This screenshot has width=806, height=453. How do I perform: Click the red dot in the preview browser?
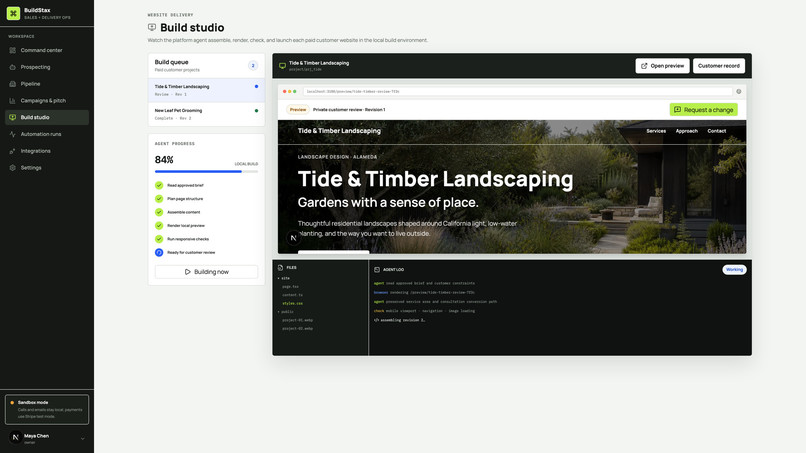(x=284, y=92)
